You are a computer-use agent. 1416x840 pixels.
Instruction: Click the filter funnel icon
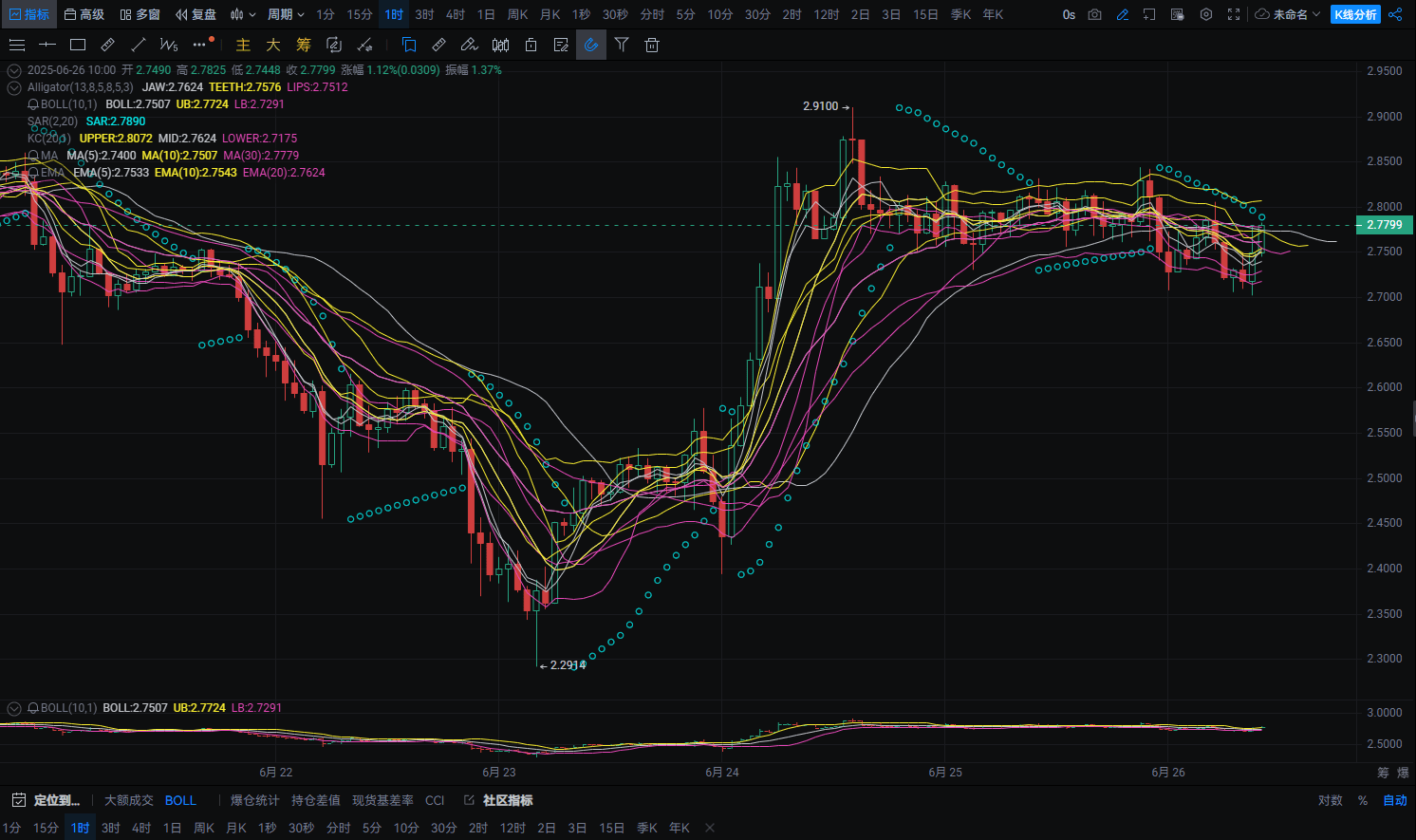(622, 45)
